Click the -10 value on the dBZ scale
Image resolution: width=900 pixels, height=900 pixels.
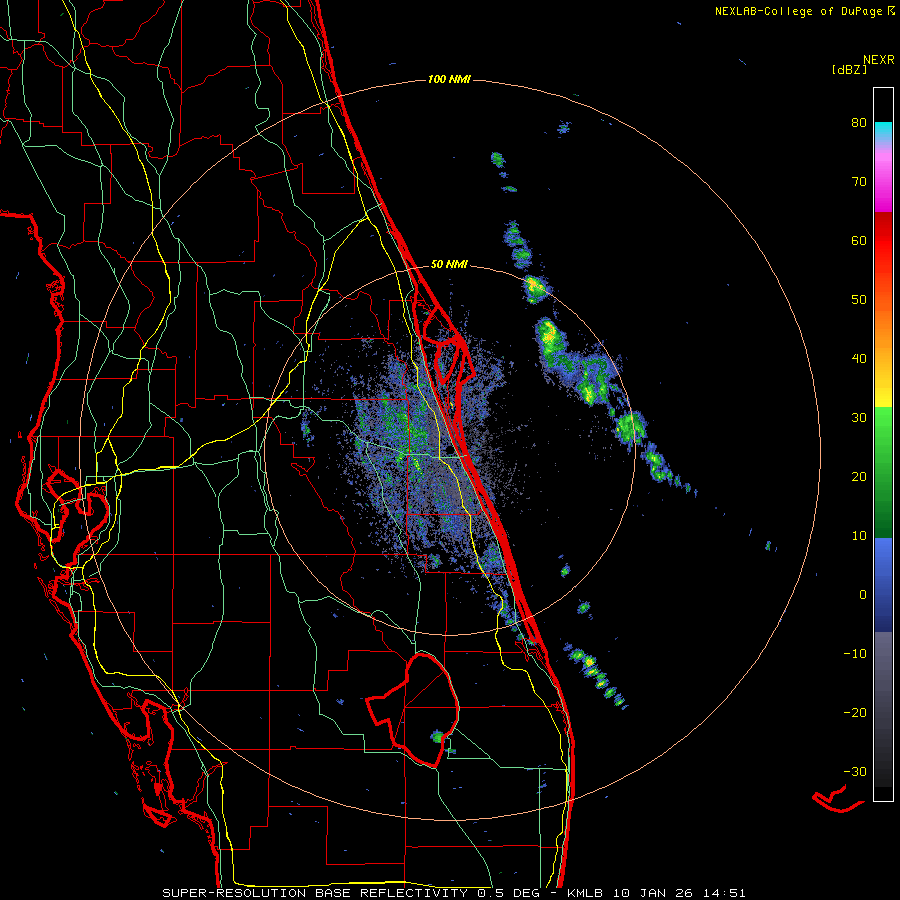pos(855,653)
